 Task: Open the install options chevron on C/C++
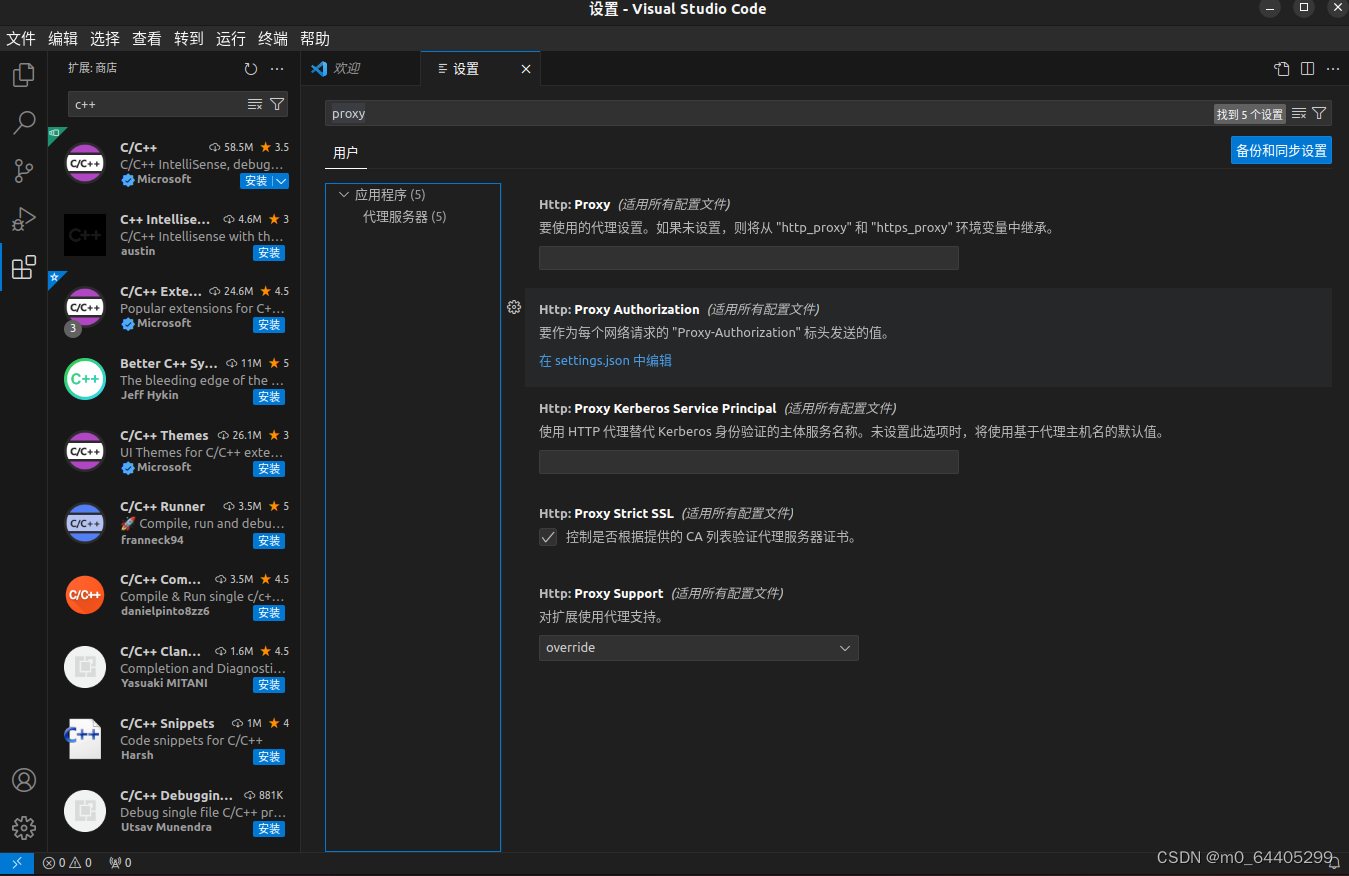point(281,181)
